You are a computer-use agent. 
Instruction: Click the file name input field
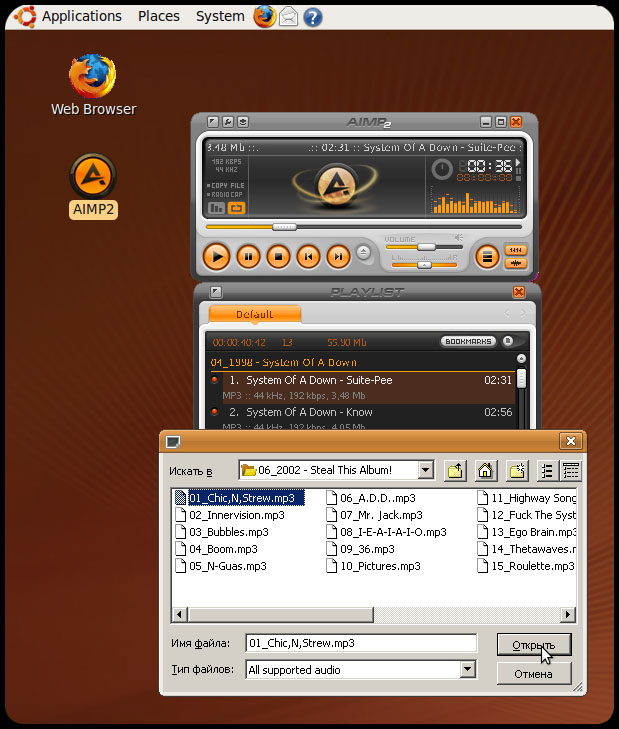(x=361, y=643)
